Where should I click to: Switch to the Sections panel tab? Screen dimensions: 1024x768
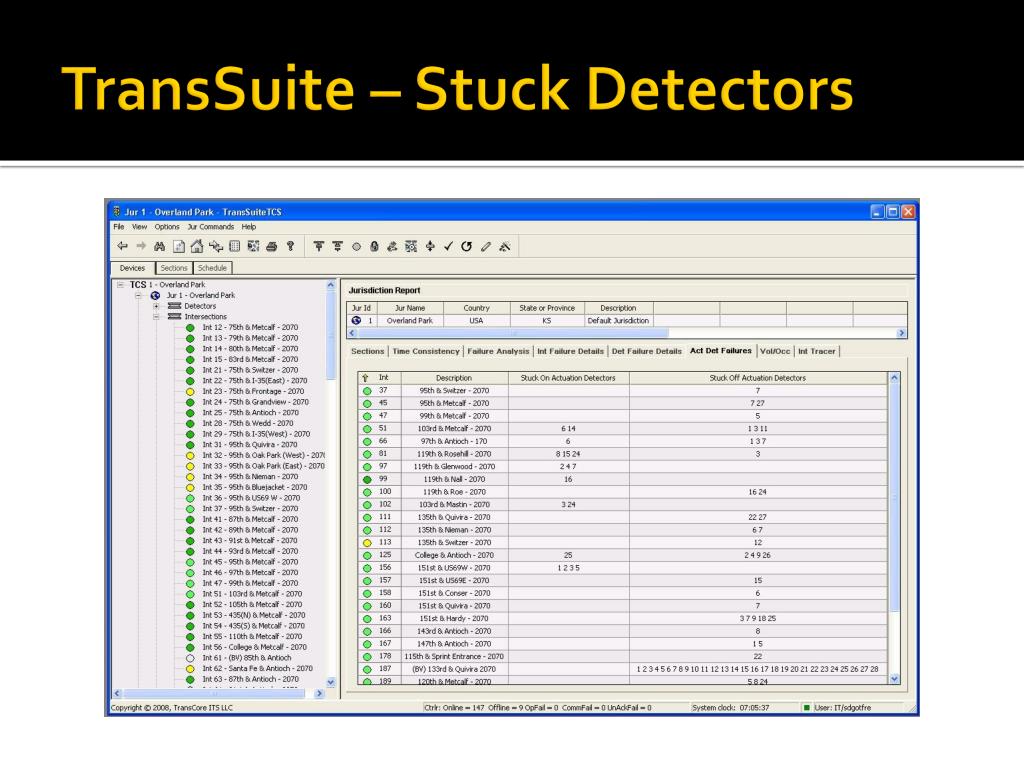(x=174, y=268)
